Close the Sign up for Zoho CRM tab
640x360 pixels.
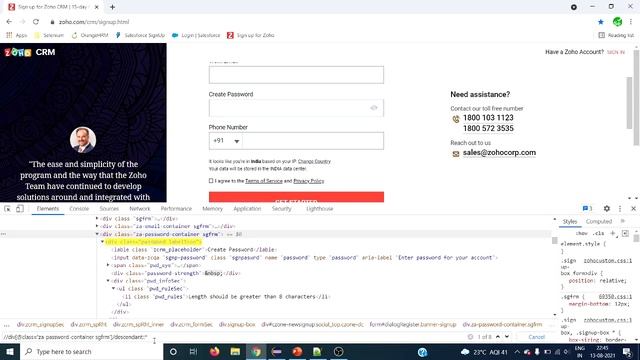click(96, 7)
